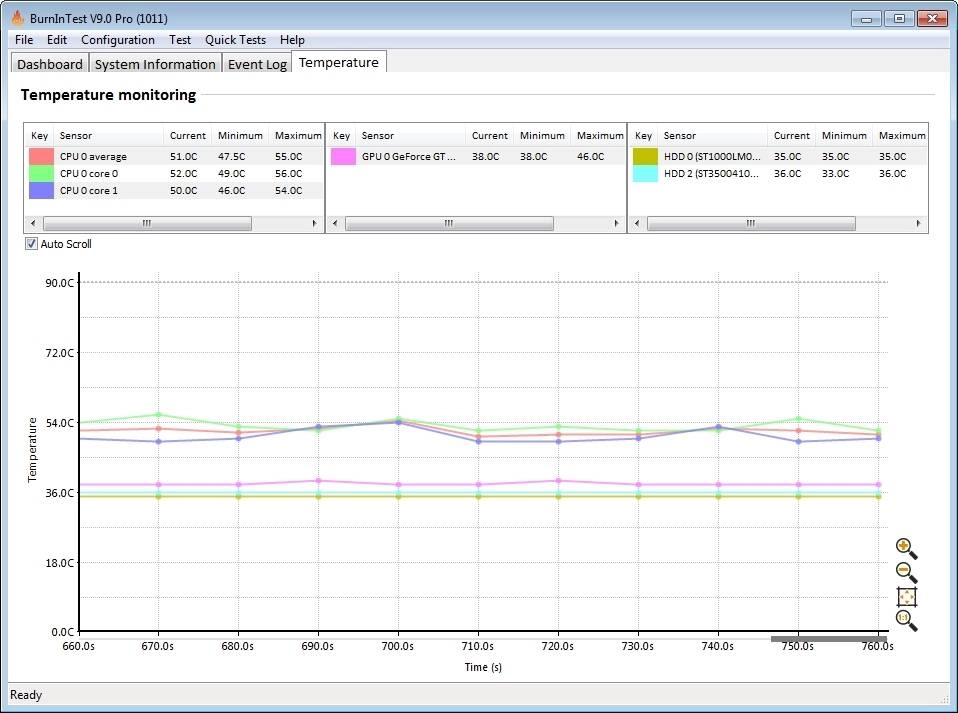Click the Sensor header in CPU table
958x713 pixels.
tap(109, 136)
